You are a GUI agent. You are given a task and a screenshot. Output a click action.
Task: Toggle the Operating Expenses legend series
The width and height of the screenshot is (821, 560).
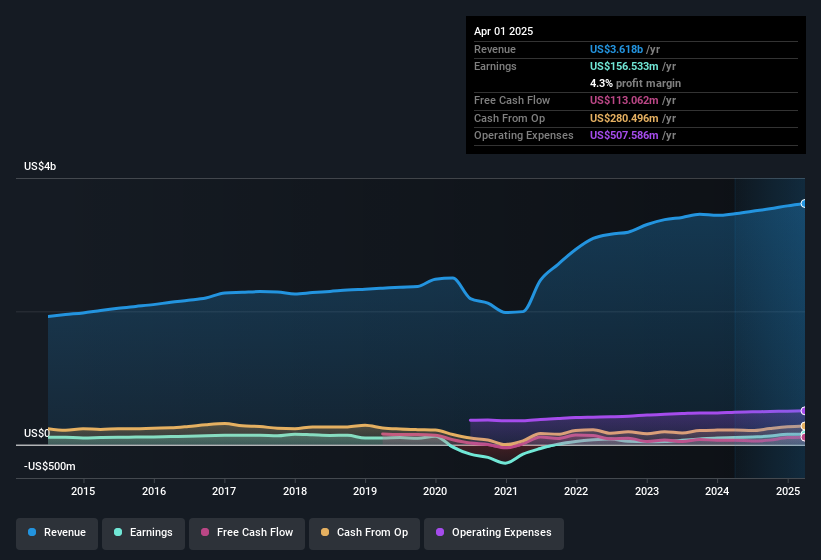(x=494, y=533)
